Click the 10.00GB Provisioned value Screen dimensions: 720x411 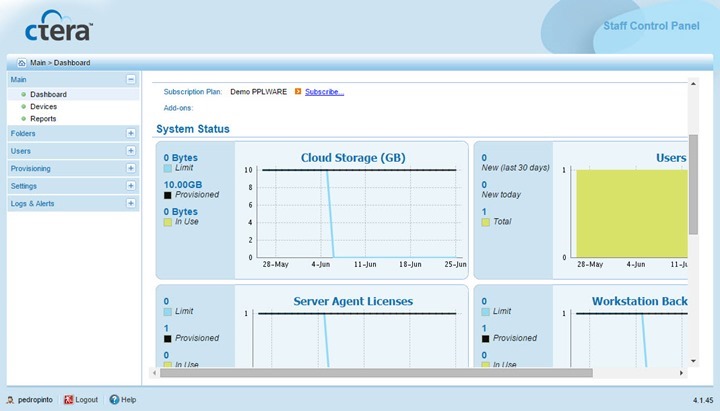183,185
